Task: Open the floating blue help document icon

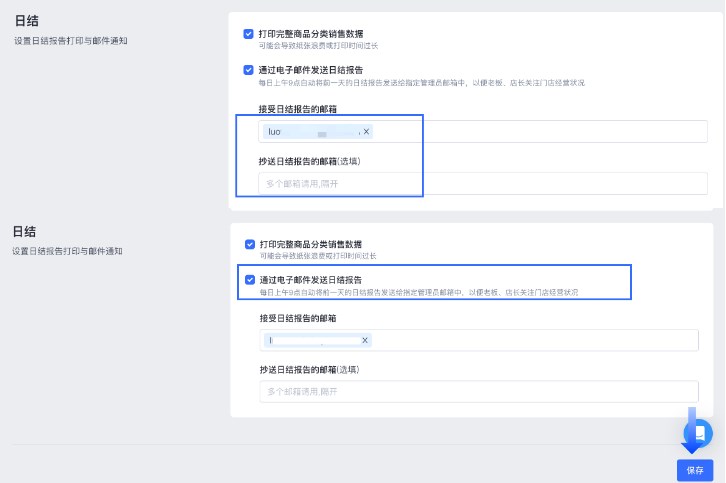Action: click(697, 433)
